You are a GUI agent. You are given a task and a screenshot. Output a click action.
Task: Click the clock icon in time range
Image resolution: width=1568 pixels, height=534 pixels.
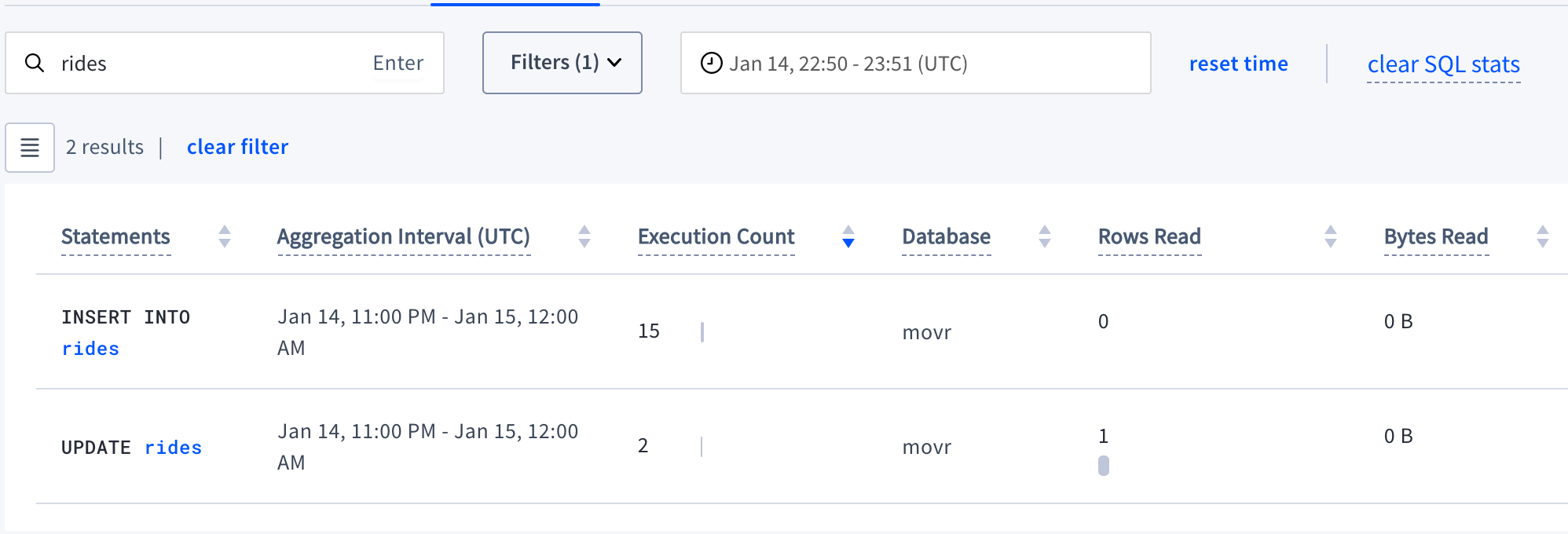(711, 63)
